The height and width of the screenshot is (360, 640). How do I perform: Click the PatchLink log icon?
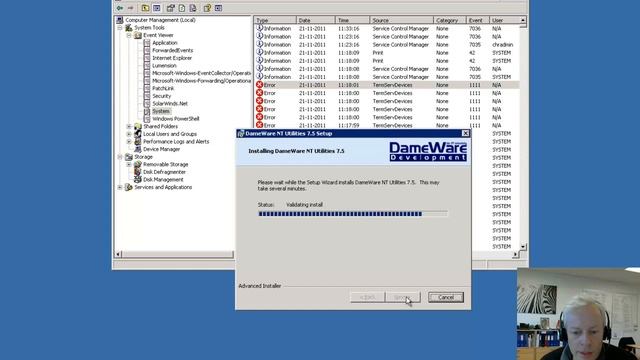[147, 89]
